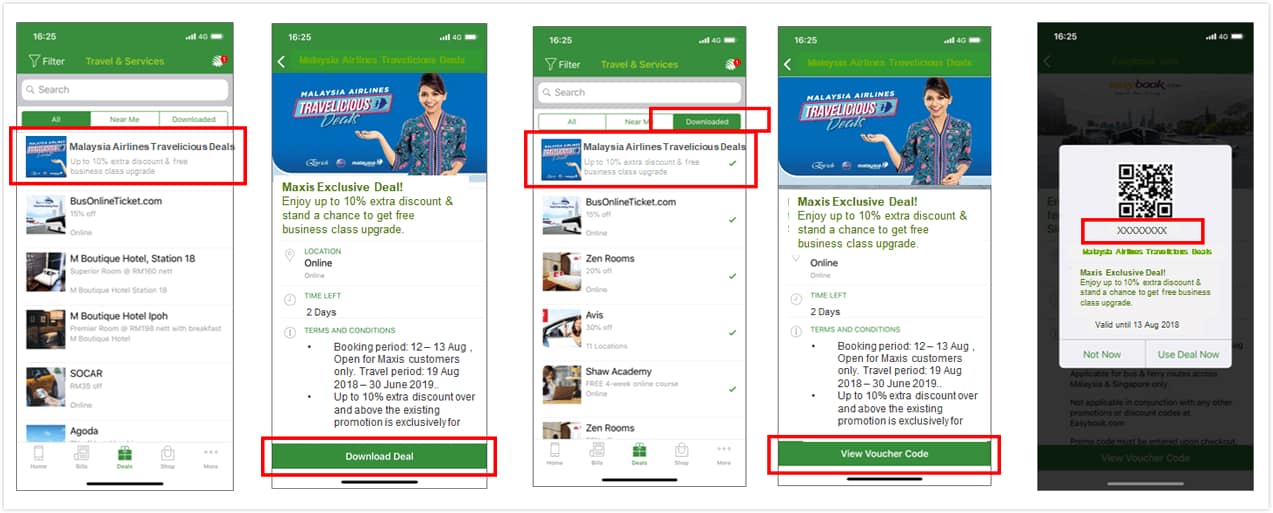Tap Shaw Academy downloaded checkmark
This screenshot has width=1273, height=513.
click(x=733, y=389)
